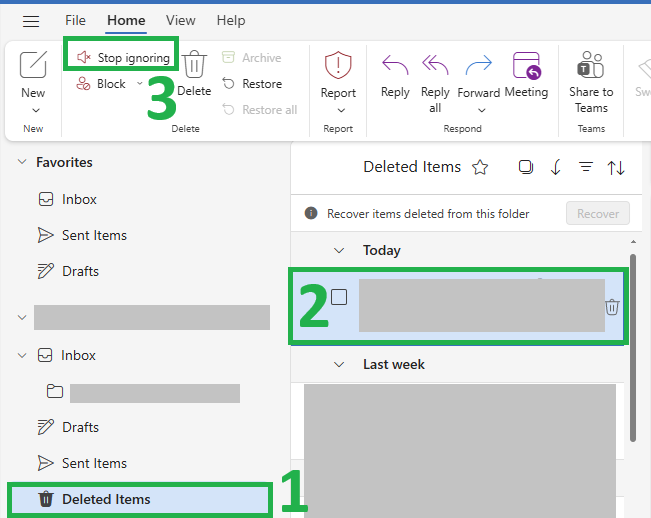The image size is (651, 518).
Task: Open the Block options dropdown arrow
Action: click(140, 83)
